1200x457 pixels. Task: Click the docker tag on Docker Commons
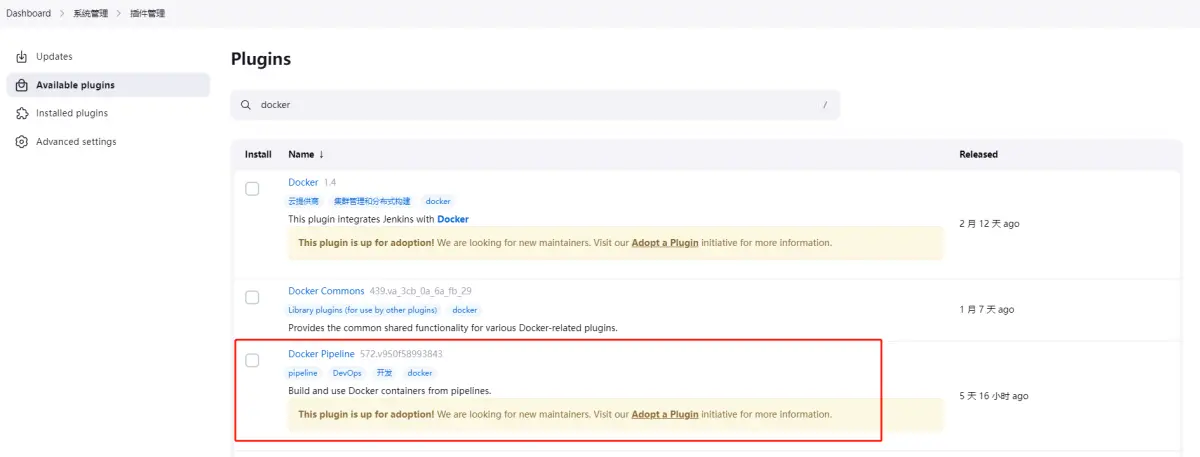coord(465,310)
